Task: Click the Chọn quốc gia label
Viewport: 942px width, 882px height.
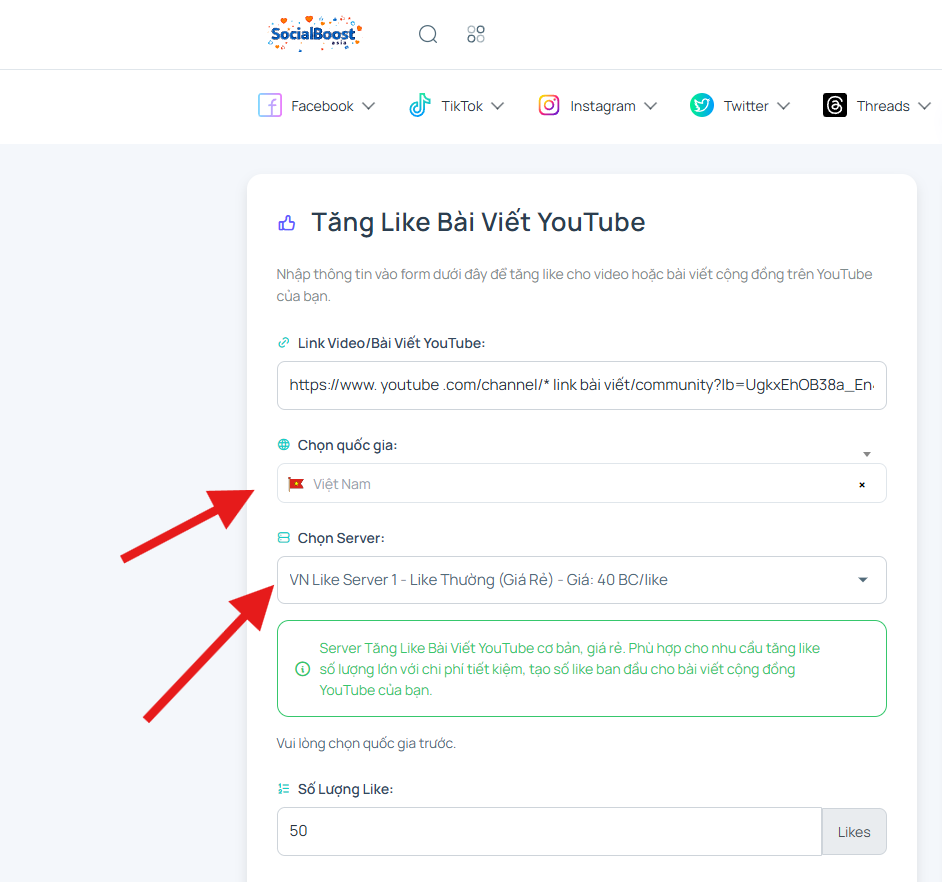Action: [347, 445]
